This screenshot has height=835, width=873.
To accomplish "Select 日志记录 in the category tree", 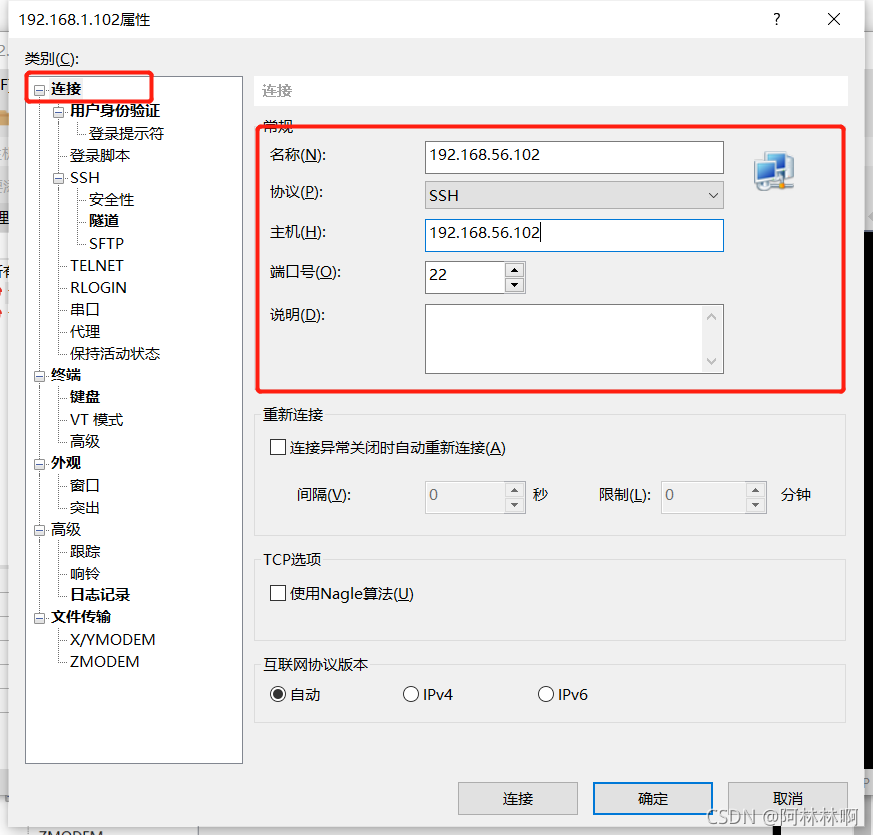I will pyautogui.click(x=100, y=595).
